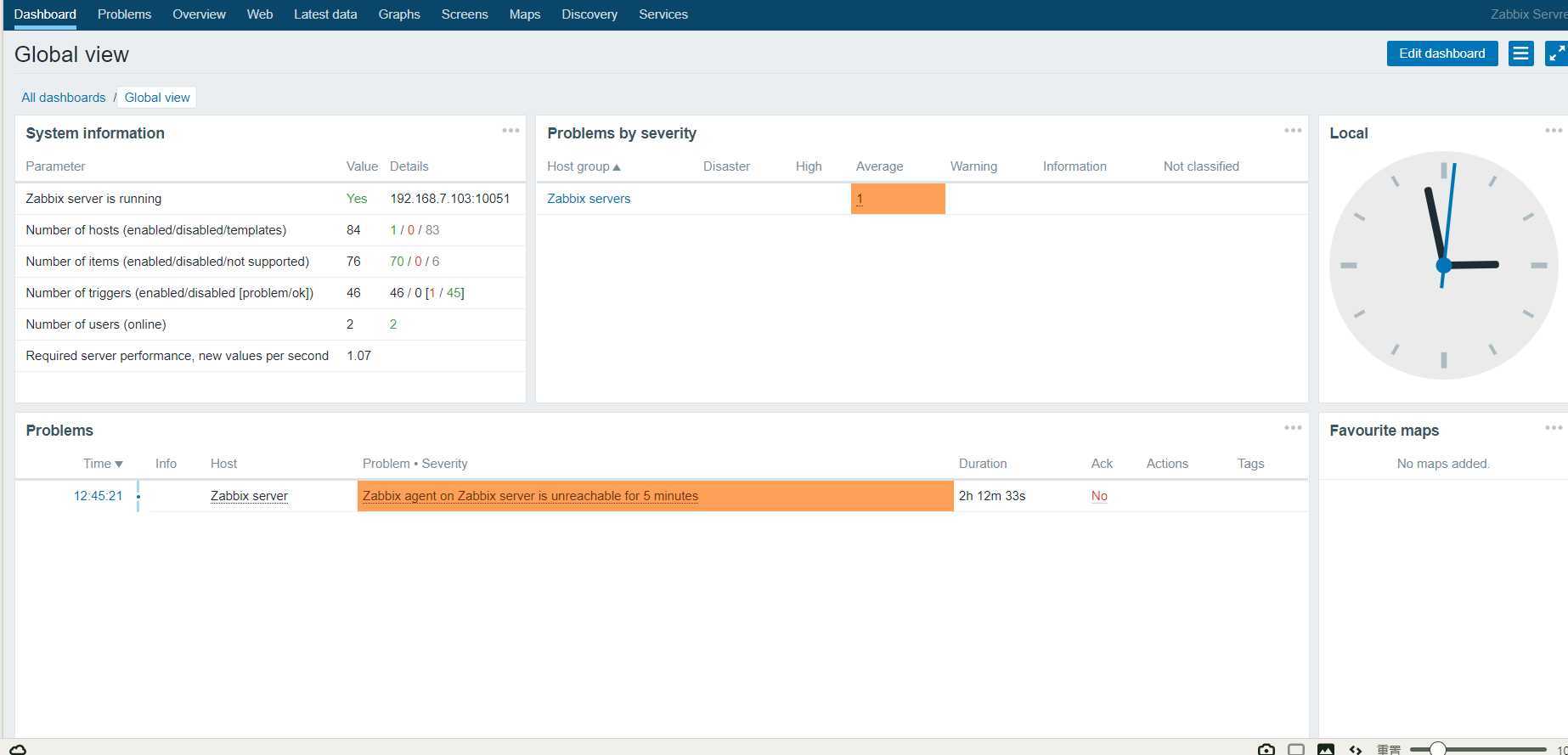Click the empty rectangle window icon in status bar

coord(1296,749)
